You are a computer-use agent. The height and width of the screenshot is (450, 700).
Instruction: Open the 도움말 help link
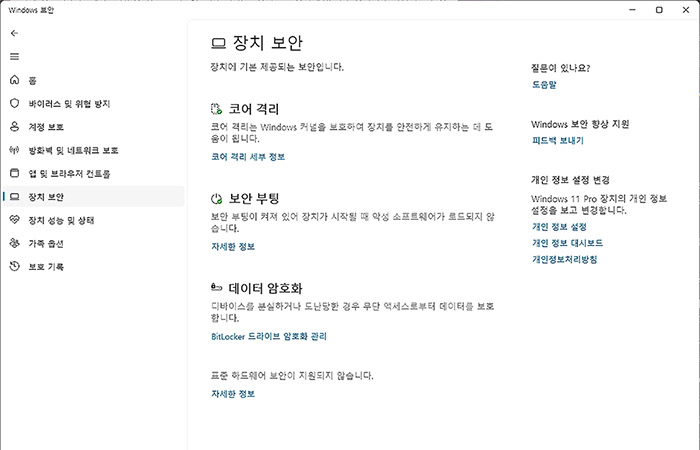tap(545, 85)
